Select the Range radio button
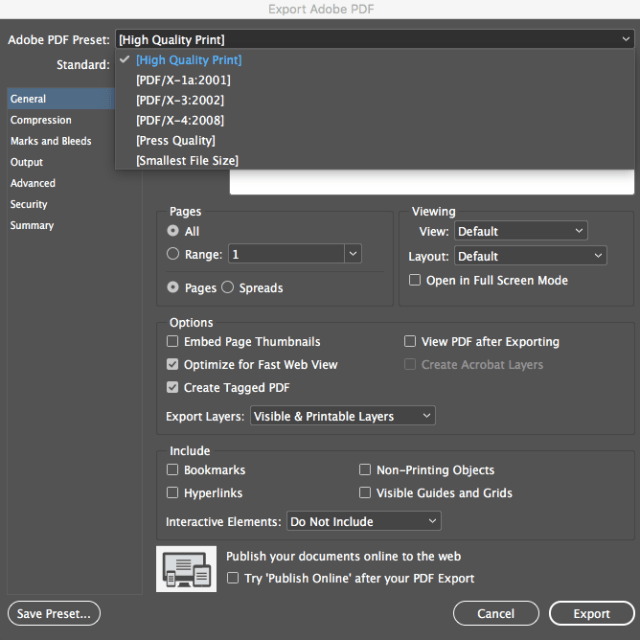Image resolution: width=640 pixels, height=640 pixels. 173,254
